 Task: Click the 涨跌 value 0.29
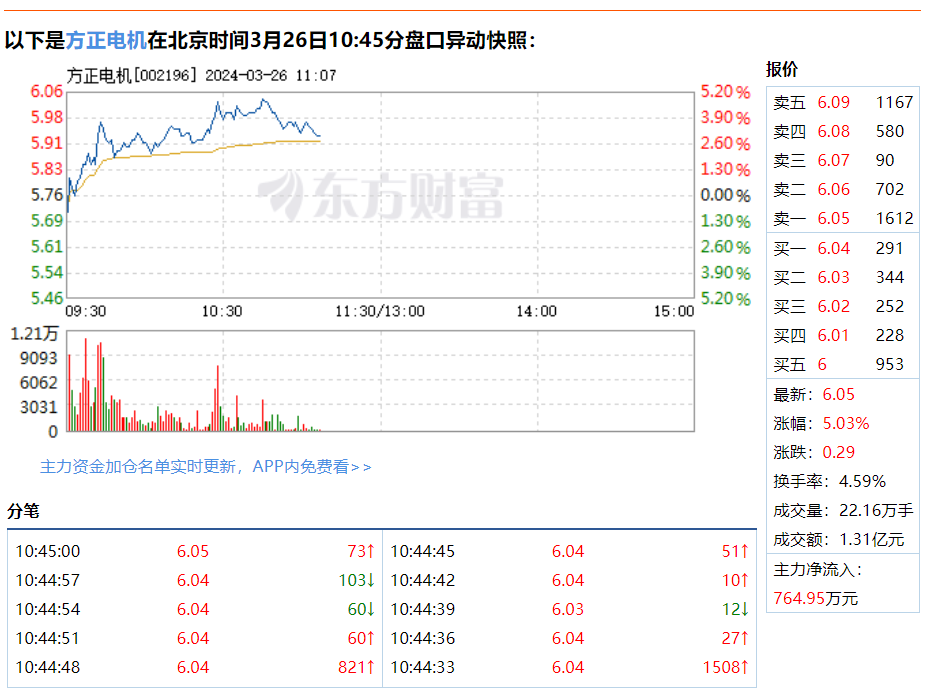tap(838, 453)
